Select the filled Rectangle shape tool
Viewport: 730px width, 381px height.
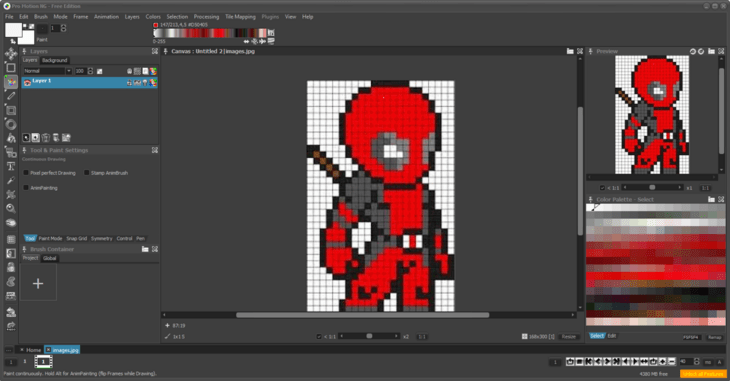point(11,110)
